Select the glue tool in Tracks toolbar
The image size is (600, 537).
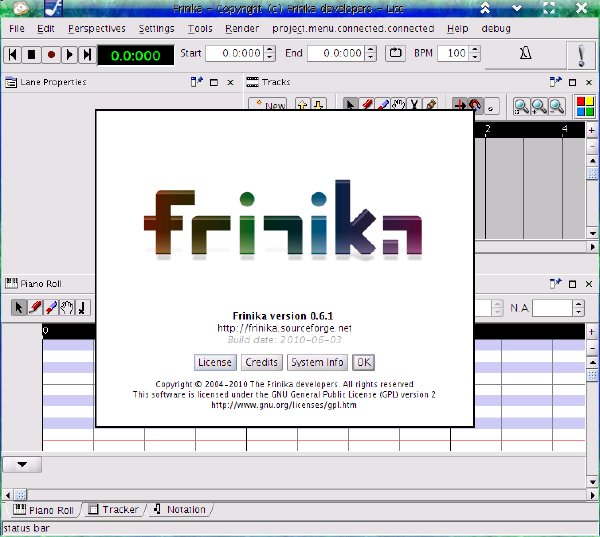430,104
